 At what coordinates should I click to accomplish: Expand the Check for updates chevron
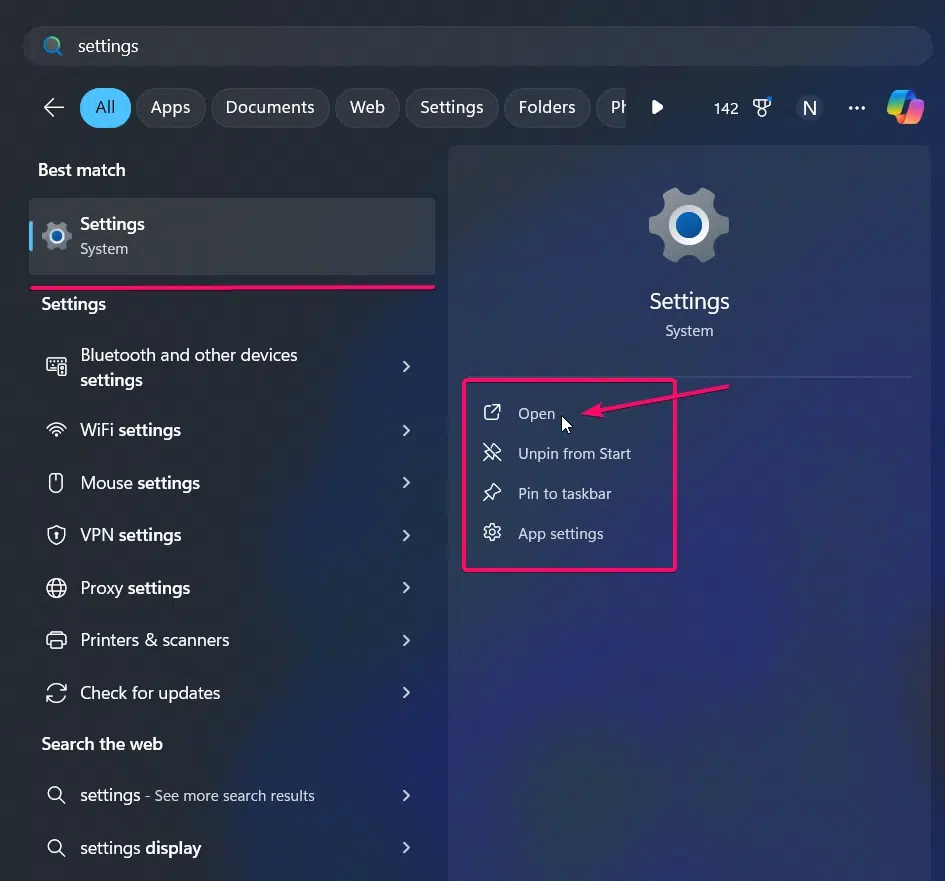point(406,692)
